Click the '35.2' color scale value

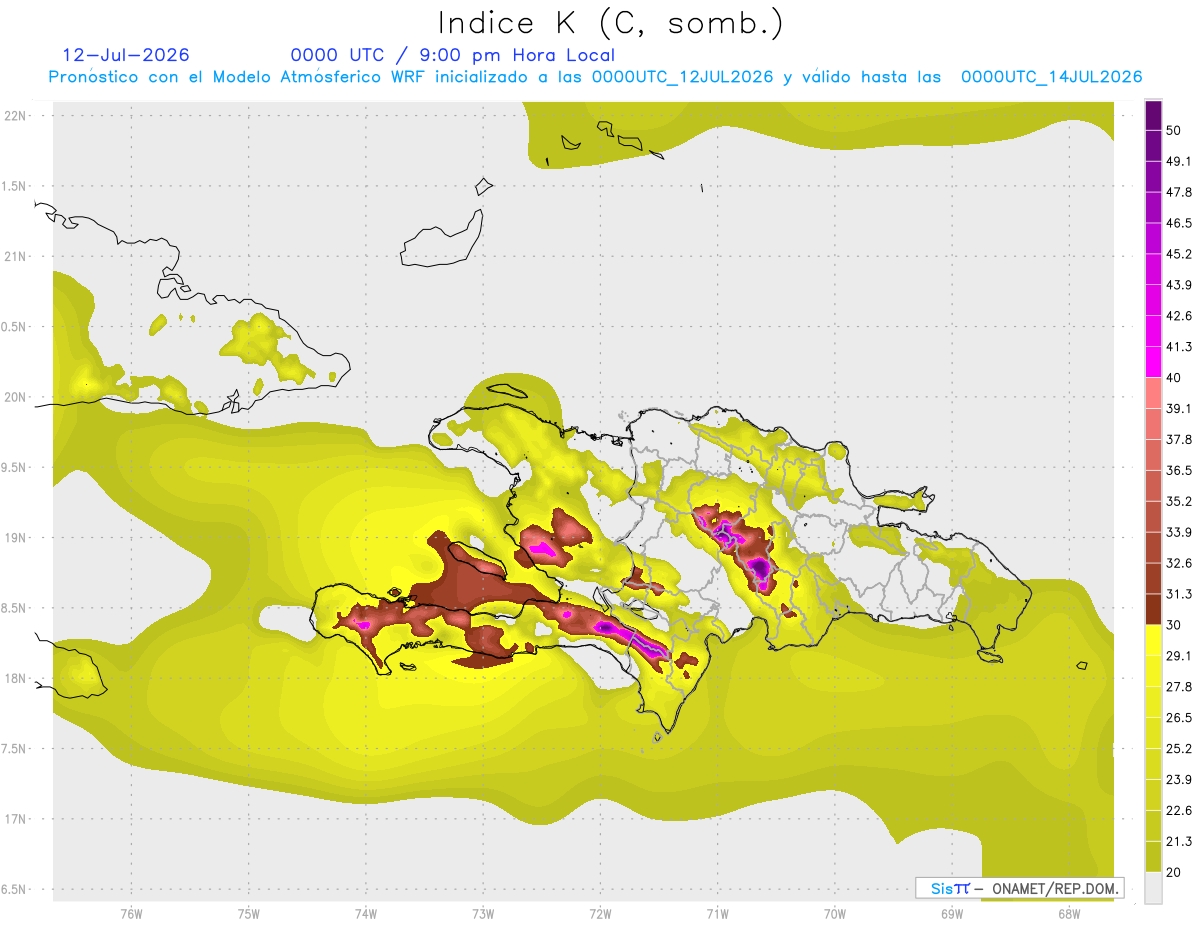(1179, 501)
